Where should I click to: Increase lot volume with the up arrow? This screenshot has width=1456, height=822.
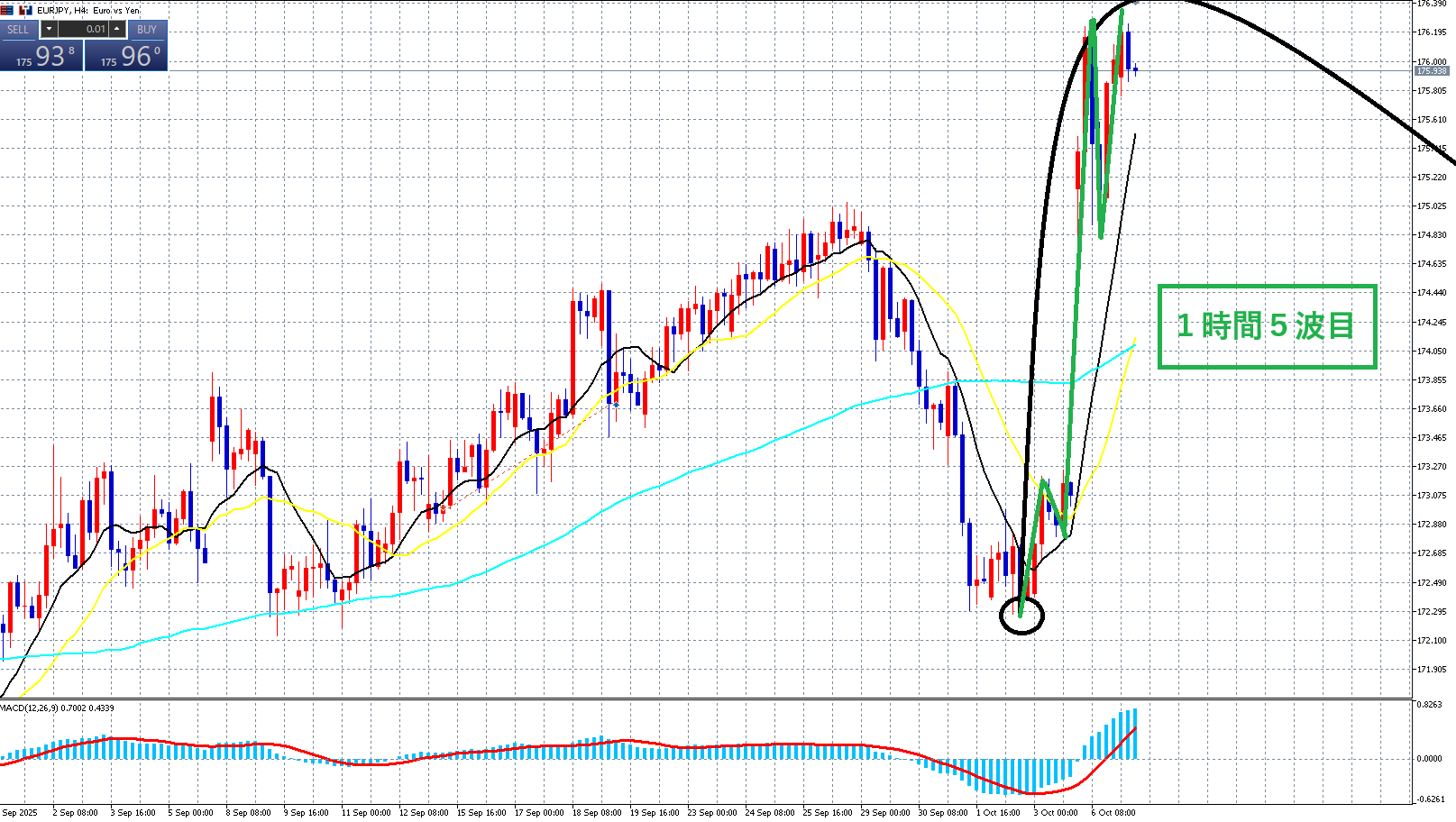pyautogui.click(x=117, y=30)
